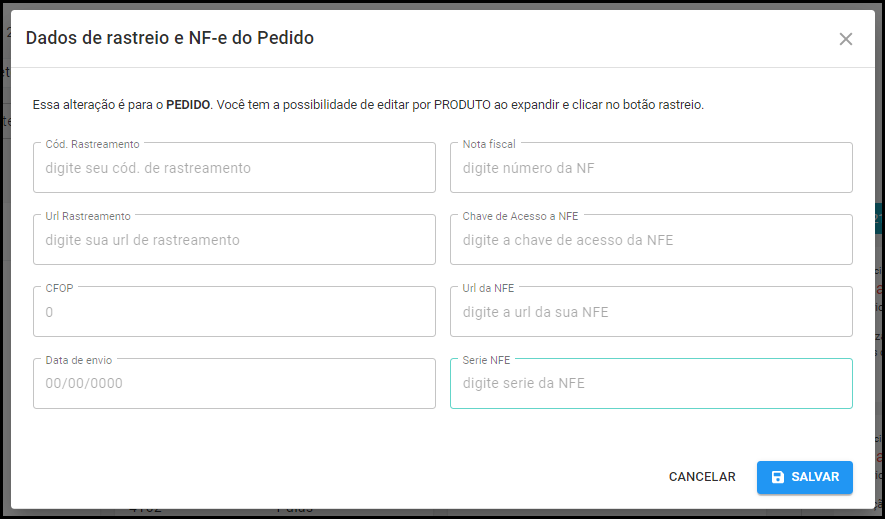Close the tracking data dialog with X
The width and height of the screenshot is (885, 519).
click(x=845, y=39)
